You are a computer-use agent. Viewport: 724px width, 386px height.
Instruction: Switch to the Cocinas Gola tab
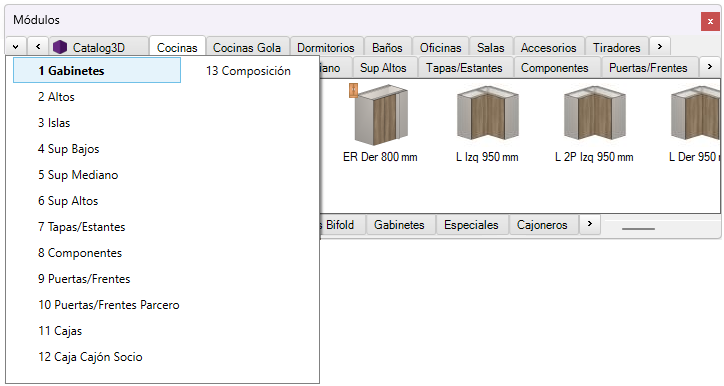[x=247, y=48]
